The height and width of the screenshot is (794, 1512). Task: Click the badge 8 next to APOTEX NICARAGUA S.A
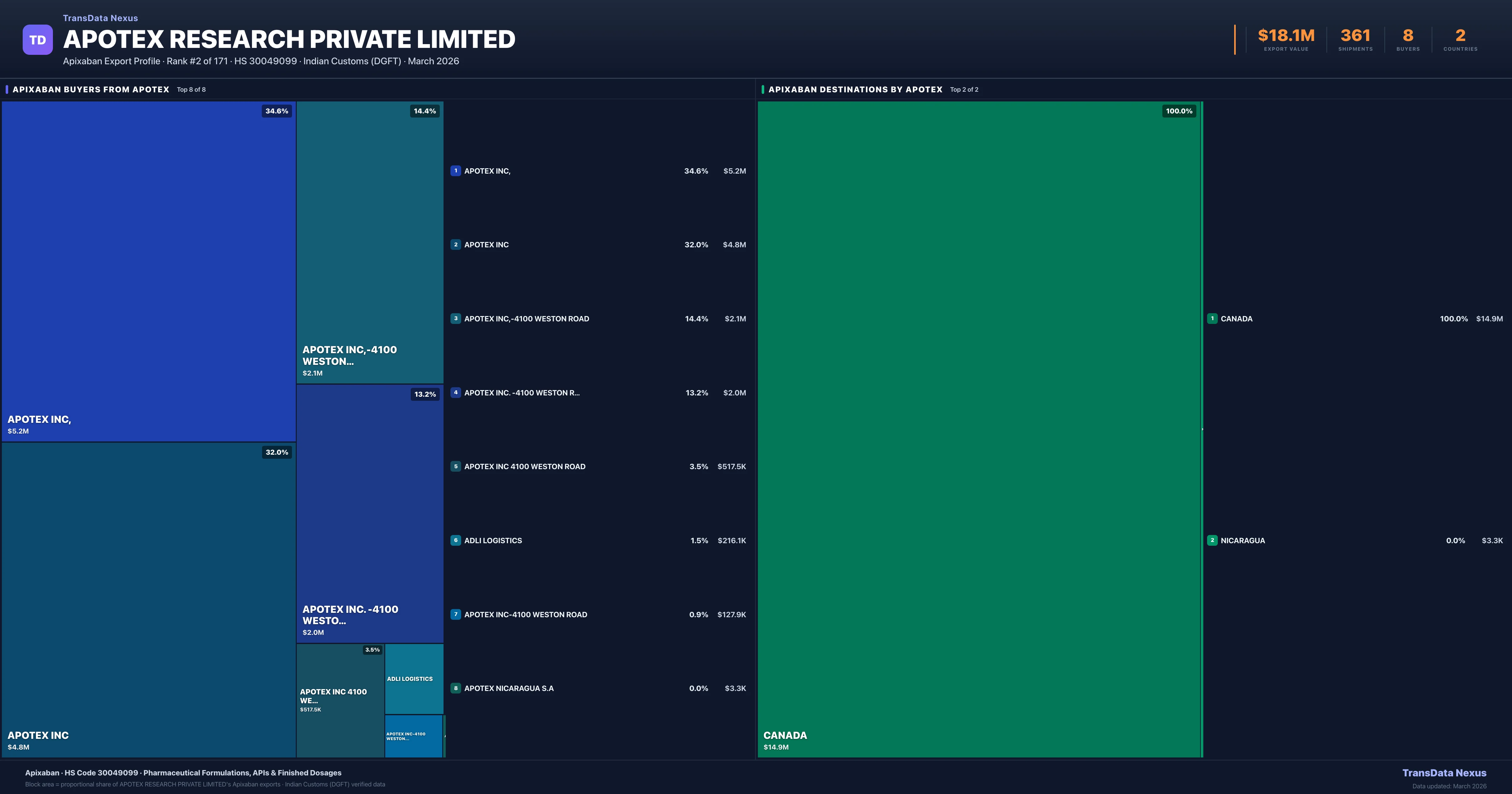coord(456,688)
